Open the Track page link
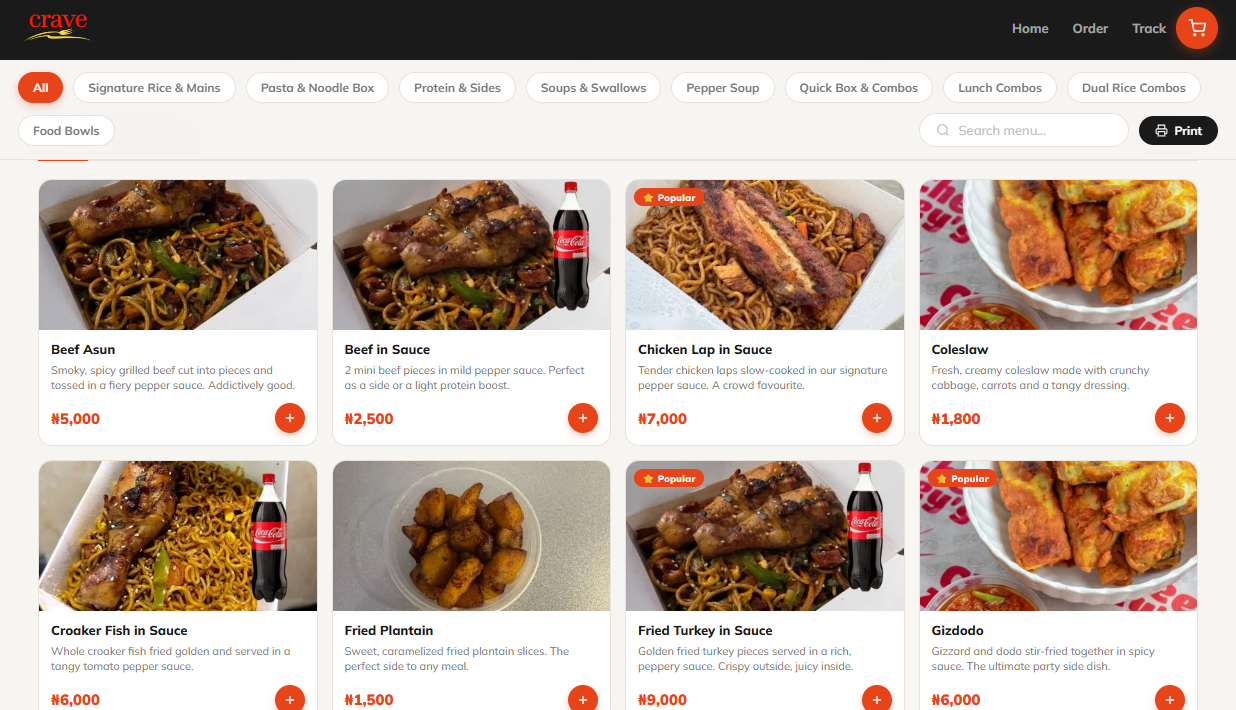 pyautogui.click(x=1148, y=29)
